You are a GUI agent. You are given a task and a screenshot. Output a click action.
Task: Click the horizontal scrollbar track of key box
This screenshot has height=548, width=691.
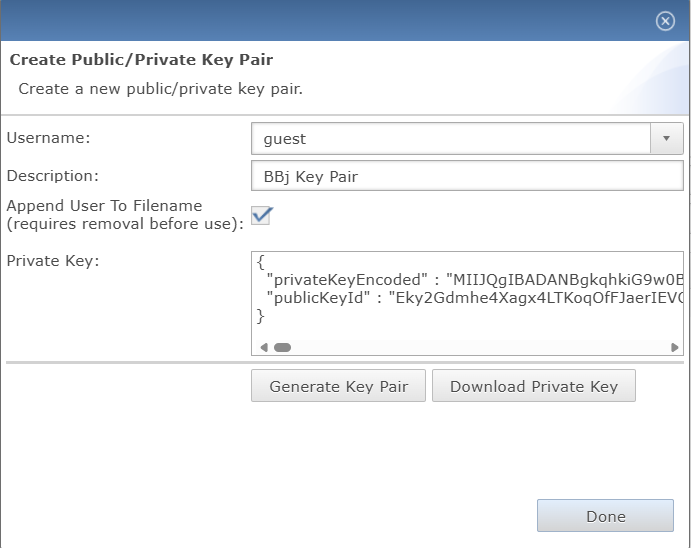[480, 348]
